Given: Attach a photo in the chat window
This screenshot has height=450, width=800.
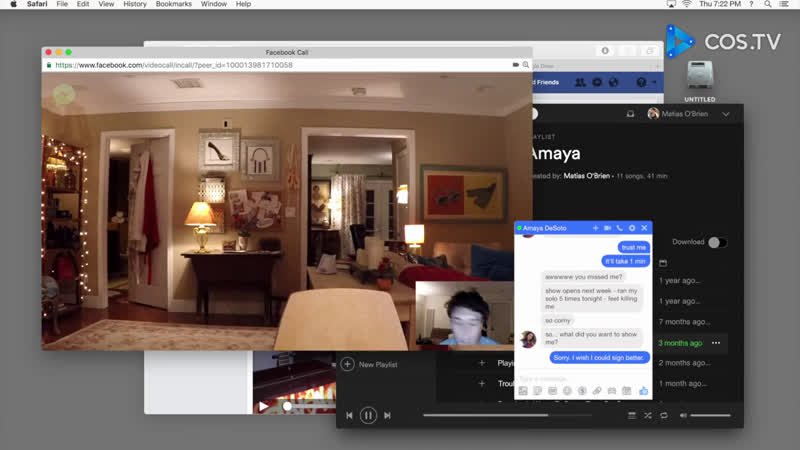Looking at the screenshot, I should [523, 391].
